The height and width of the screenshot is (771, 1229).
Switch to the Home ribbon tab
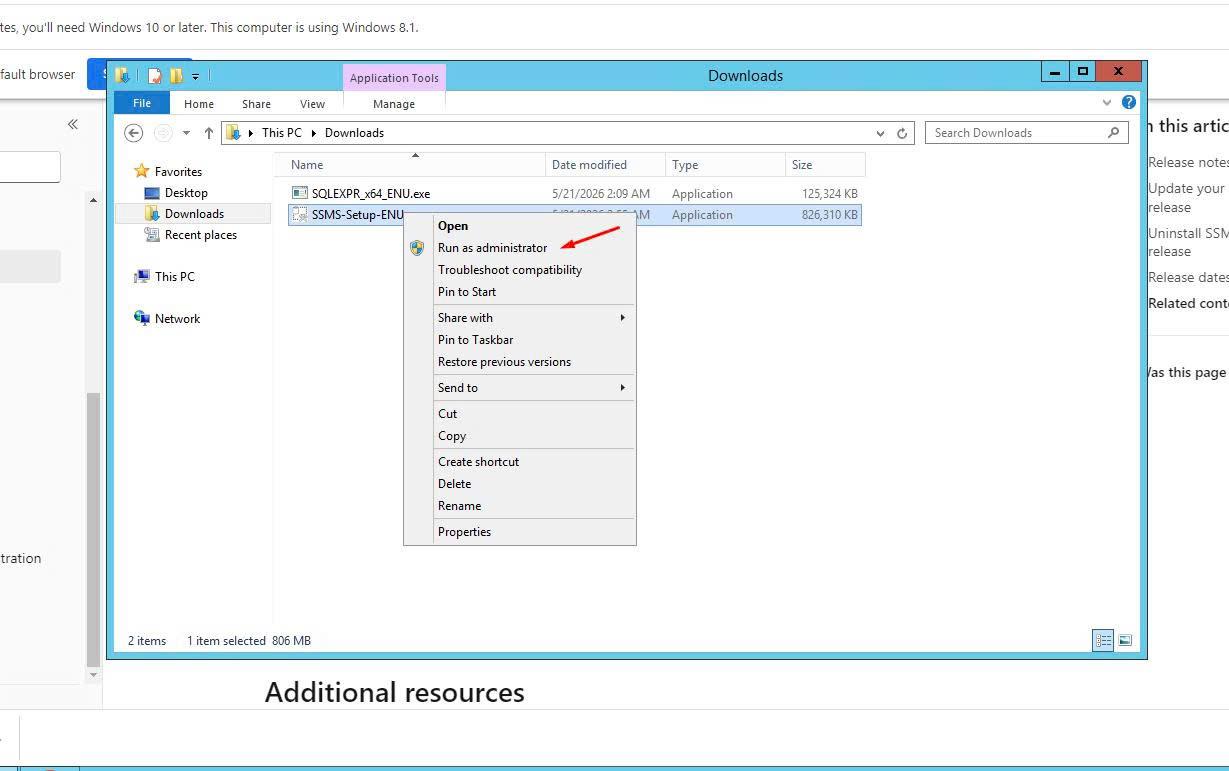pyautogui.click(x=199, y=104)
